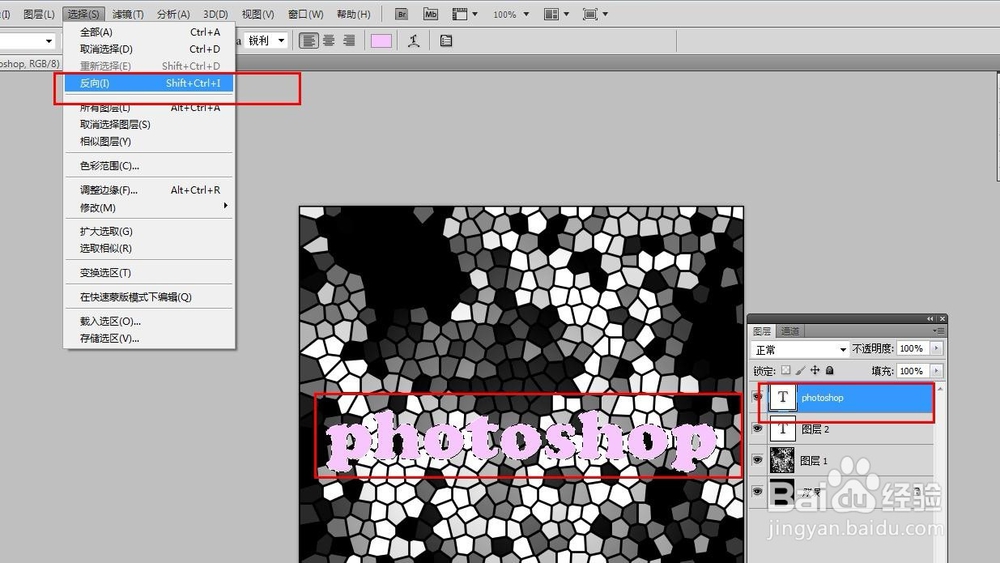Viewport: 1000px width, 563px height.
Task: Align text left in options bar
Action: click(x=309, y=41)
